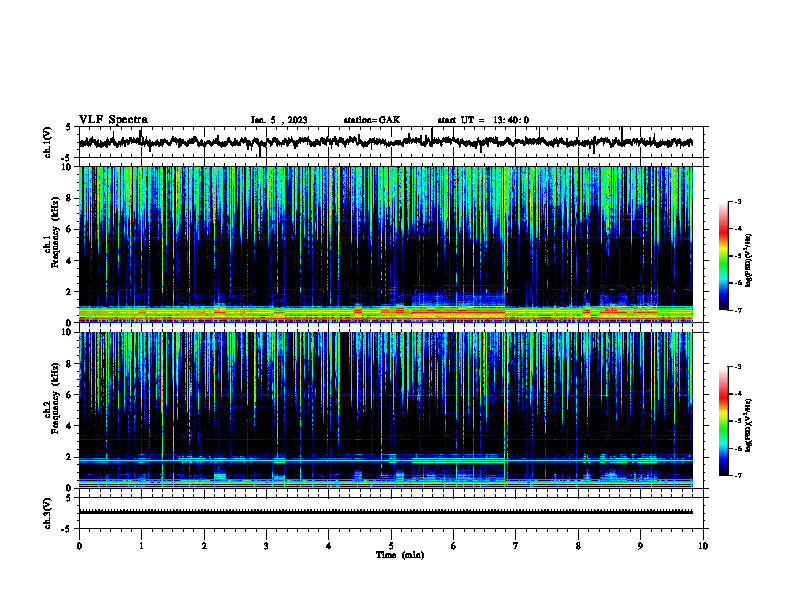
Task: Click the "VLF Spectra" plot title
Action: coord(113,120)
